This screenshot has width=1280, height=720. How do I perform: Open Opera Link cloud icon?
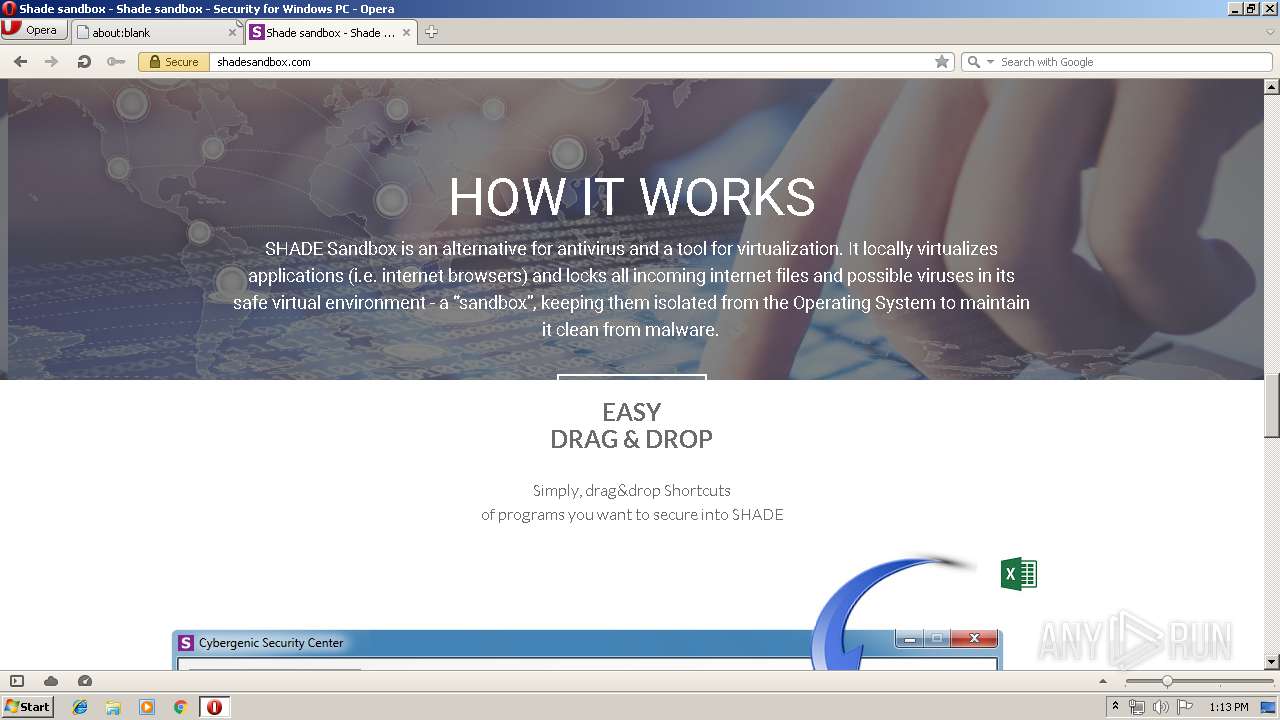pos(51,681)
